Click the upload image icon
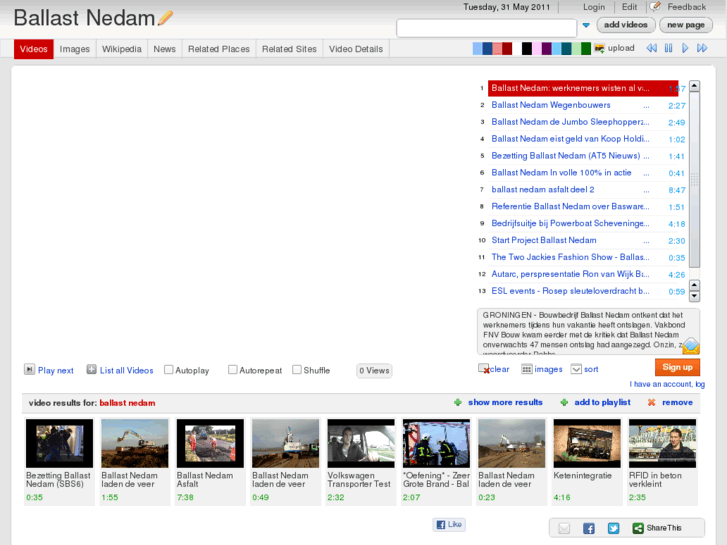Image resolution: width=727 pixels, height=545 pixels. pos(599,48)
